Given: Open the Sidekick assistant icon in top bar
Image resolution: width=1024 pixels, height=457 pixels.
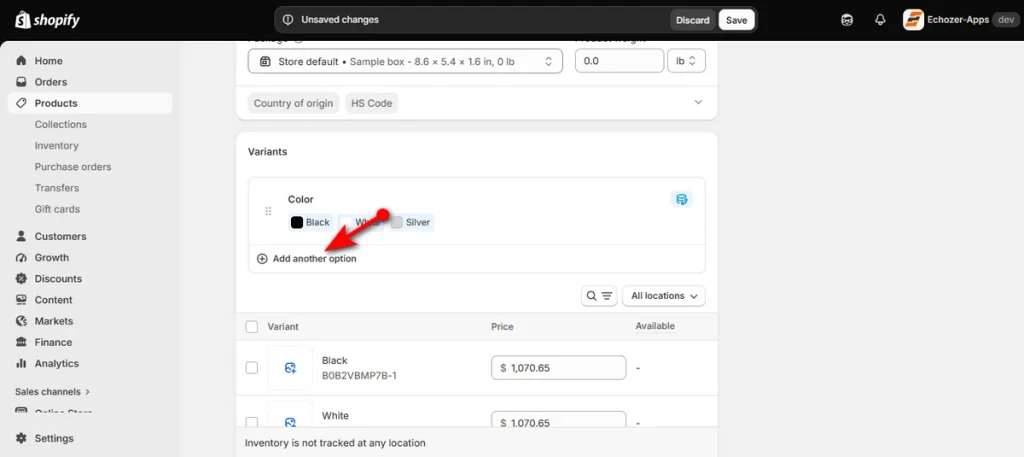Looking at the screenshot, I should coord(847,20).
